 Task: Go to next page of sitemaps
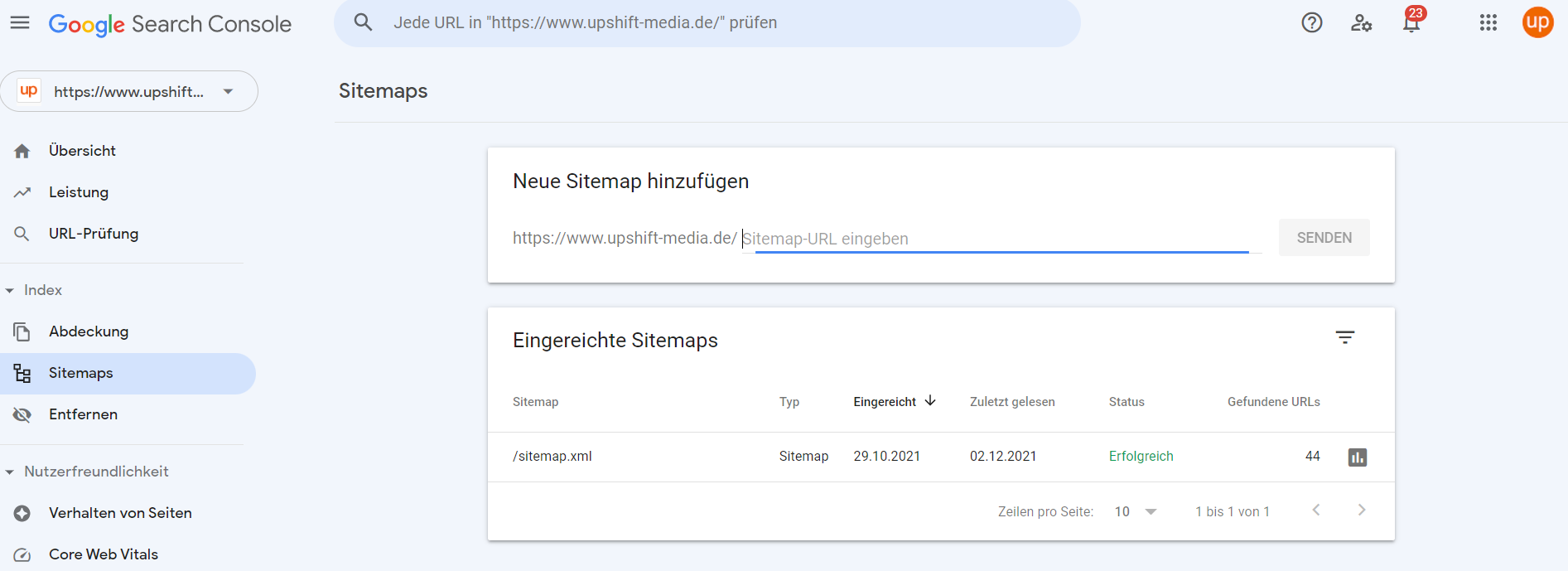point(1362,511)
